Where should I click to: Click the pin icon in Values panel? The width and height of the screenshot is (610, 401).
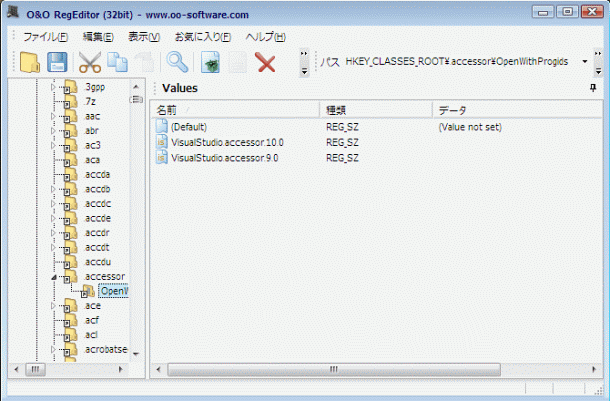coord(593,88)
